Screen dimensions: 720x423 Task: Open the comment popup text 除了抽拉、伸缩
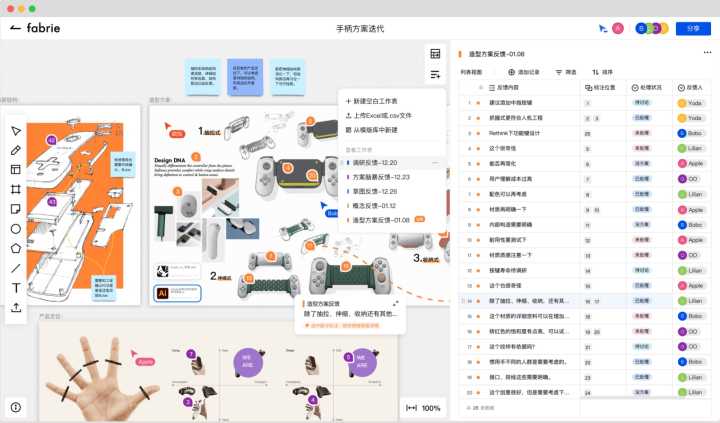[350, 314]
